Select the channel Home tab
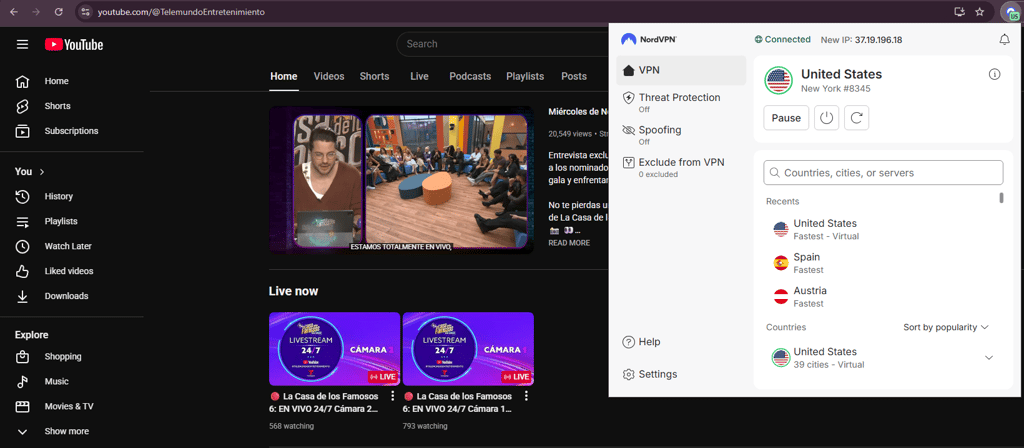Image resolution: width=1024 pixels, height=448 pixels. point(284,76)
